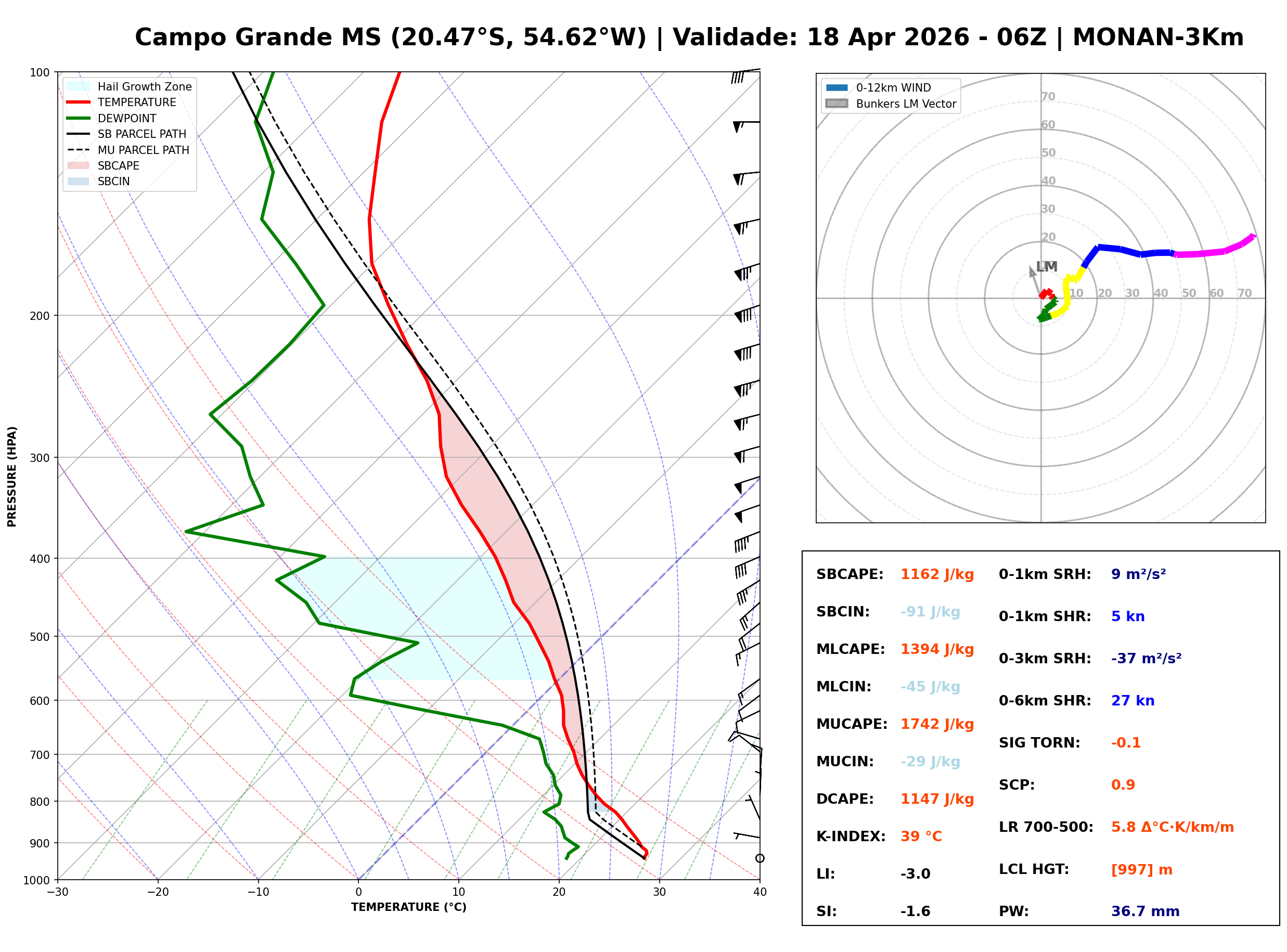Click the SB PARCEL PATH legend entry
This screenshot has width=1287, height=952.
tap(78, 134)
